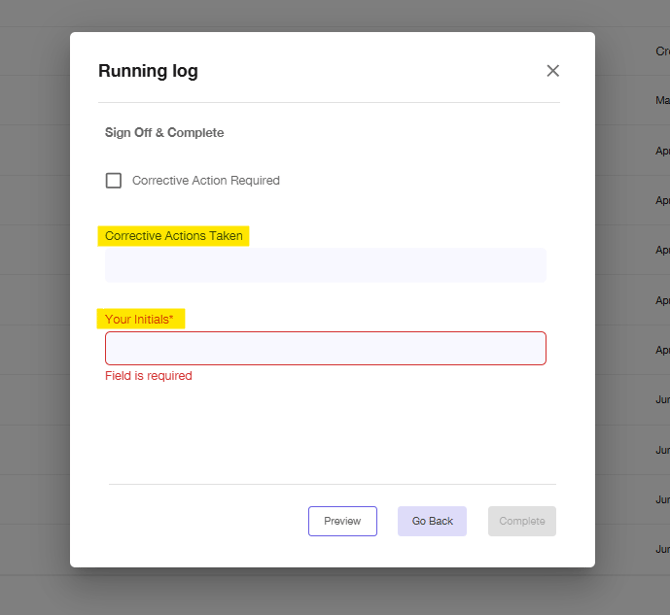Select the Sign Off & Complete heading
This screenshot has width=670, height=615.
164,133
